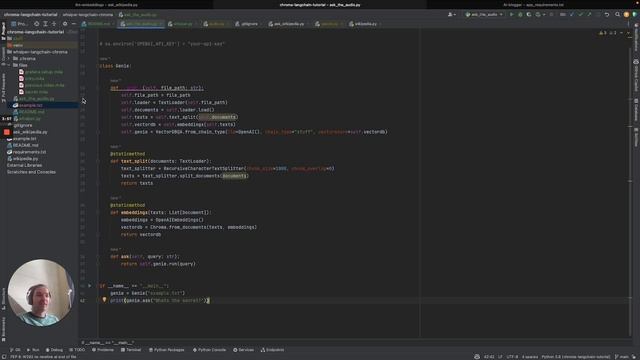Image resolution: width=640 pixels, height=360 pixels.
Task: Click the warnings count indicator in editor
Action: pyautogui.click(x=603, y=33)
